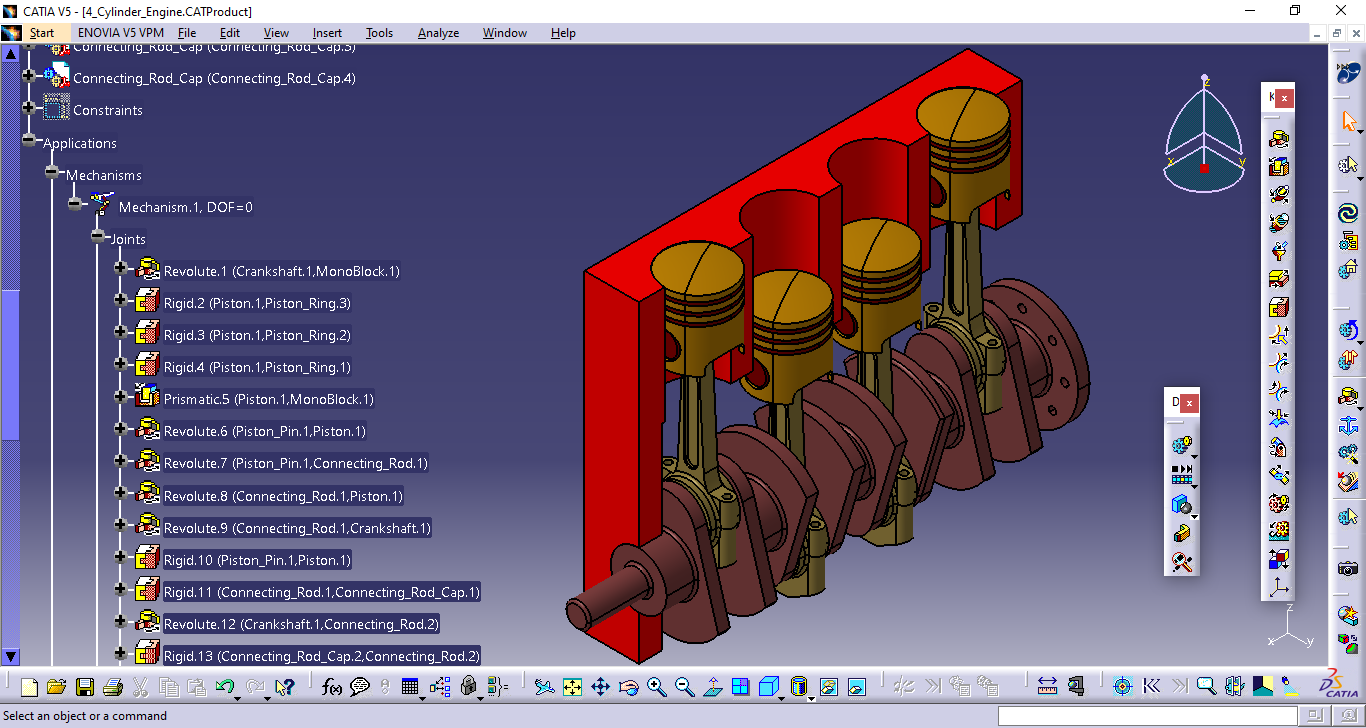
Task: Open the ENOVIA V5 VPM menu
Action: 120,33
